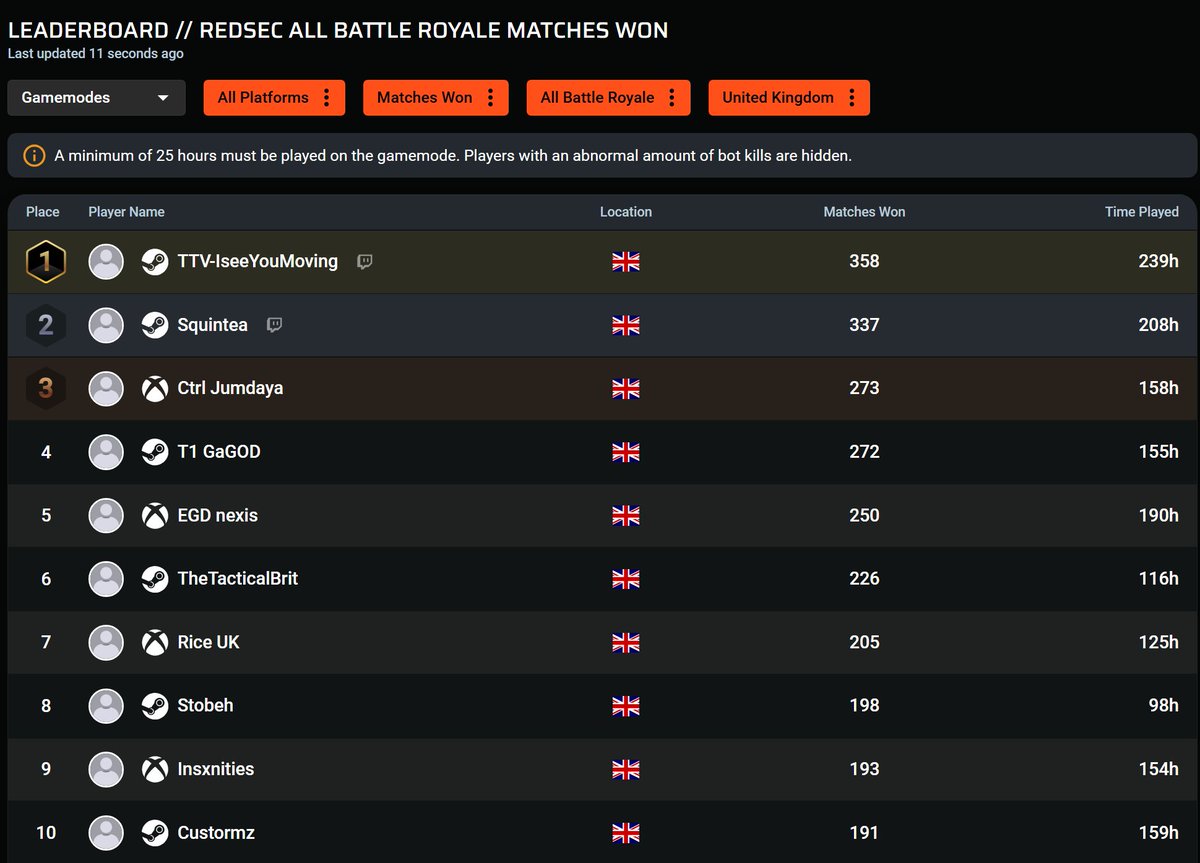Click the UK flag in EGD nexis's row
This screenshot has width=1200, height=863.
coord(626,515)
